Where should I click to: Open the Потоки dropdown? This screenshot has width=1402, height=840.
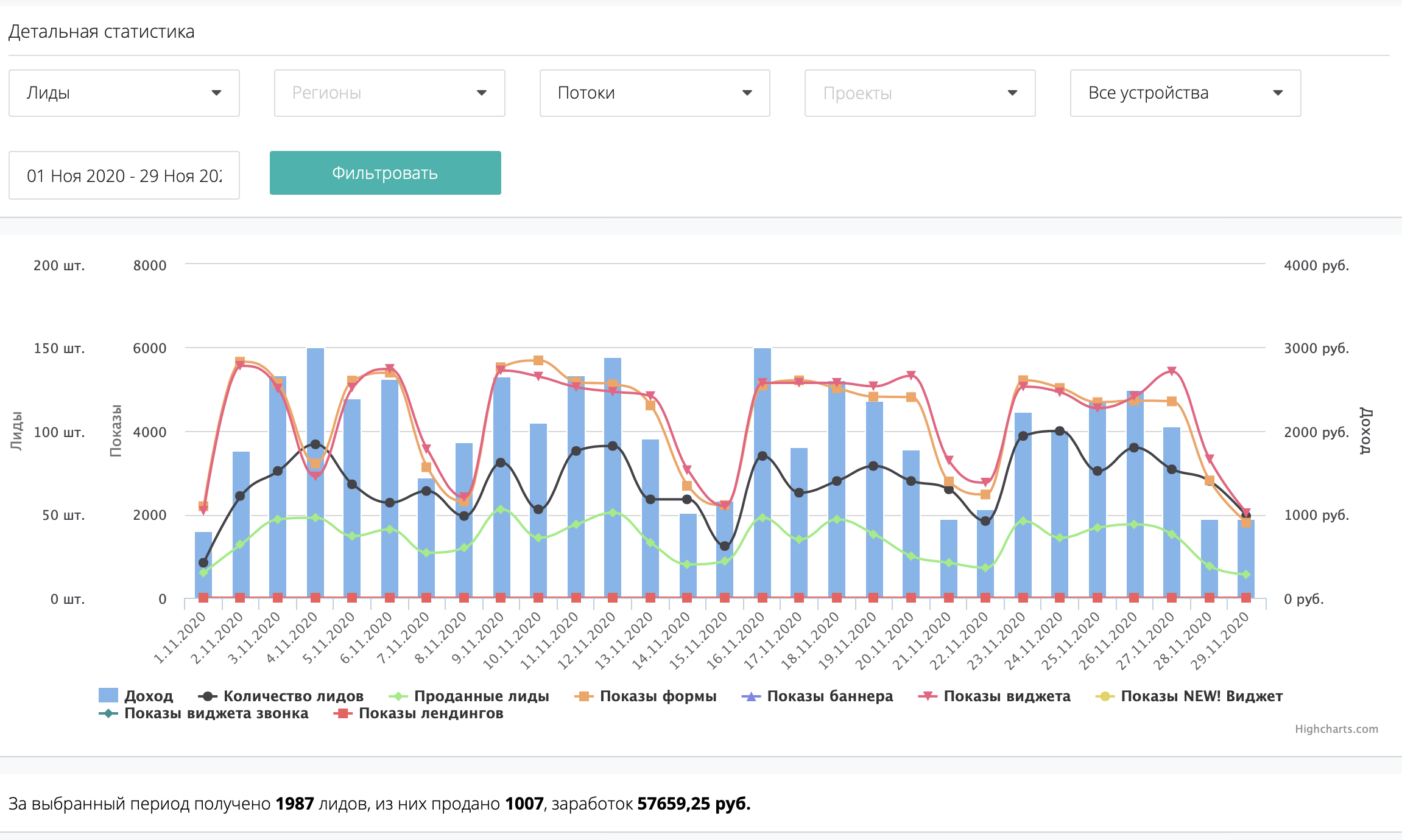click(x=655, y=93)
